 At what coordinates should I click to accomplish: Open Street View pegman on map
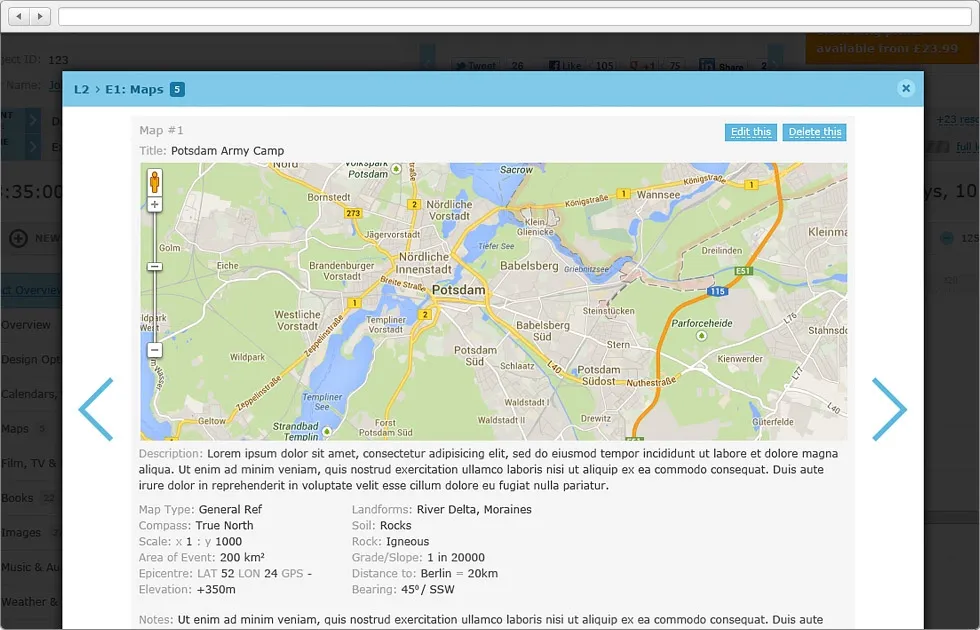point(154,182)
